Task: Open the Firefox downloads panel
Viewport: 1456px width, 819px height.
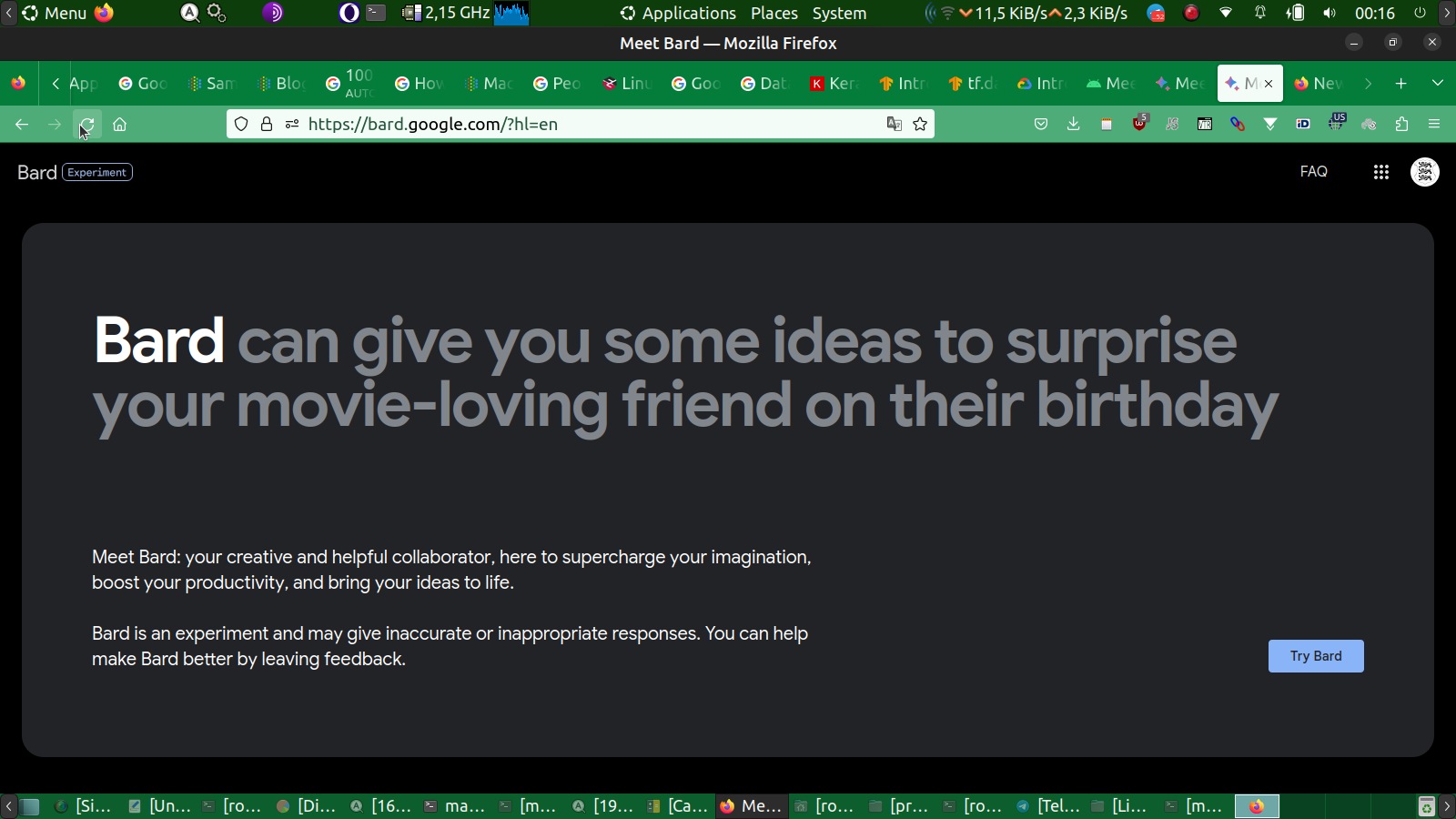Action: pos(1074,125)
